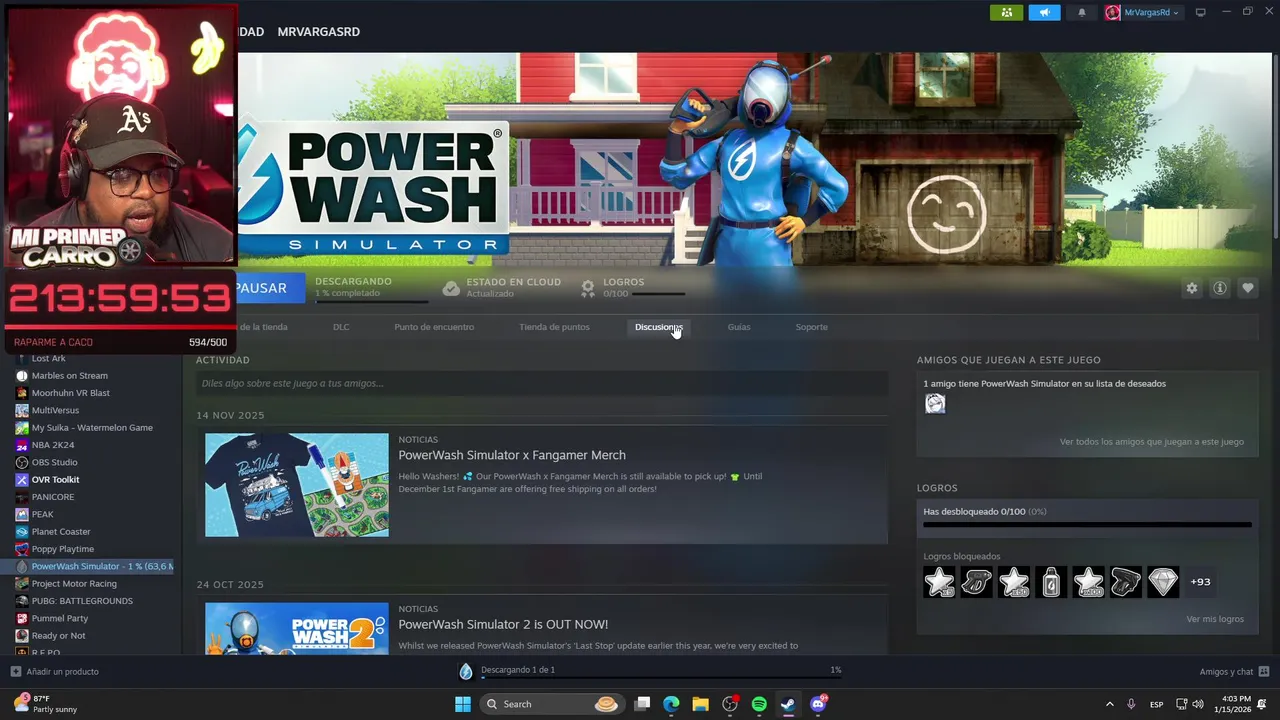
Task: Click the second locked achievement icon
Action: [x=977, y=581]
